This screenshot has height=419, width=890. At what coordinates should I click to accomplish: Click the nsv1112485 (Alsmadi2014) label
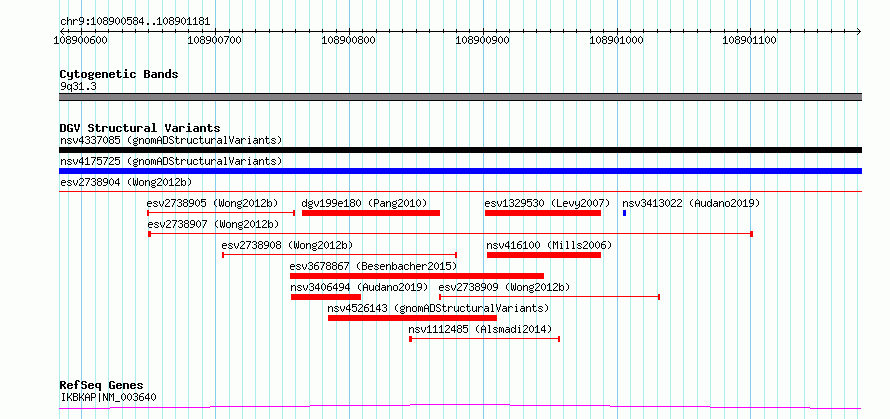(480, 329)
